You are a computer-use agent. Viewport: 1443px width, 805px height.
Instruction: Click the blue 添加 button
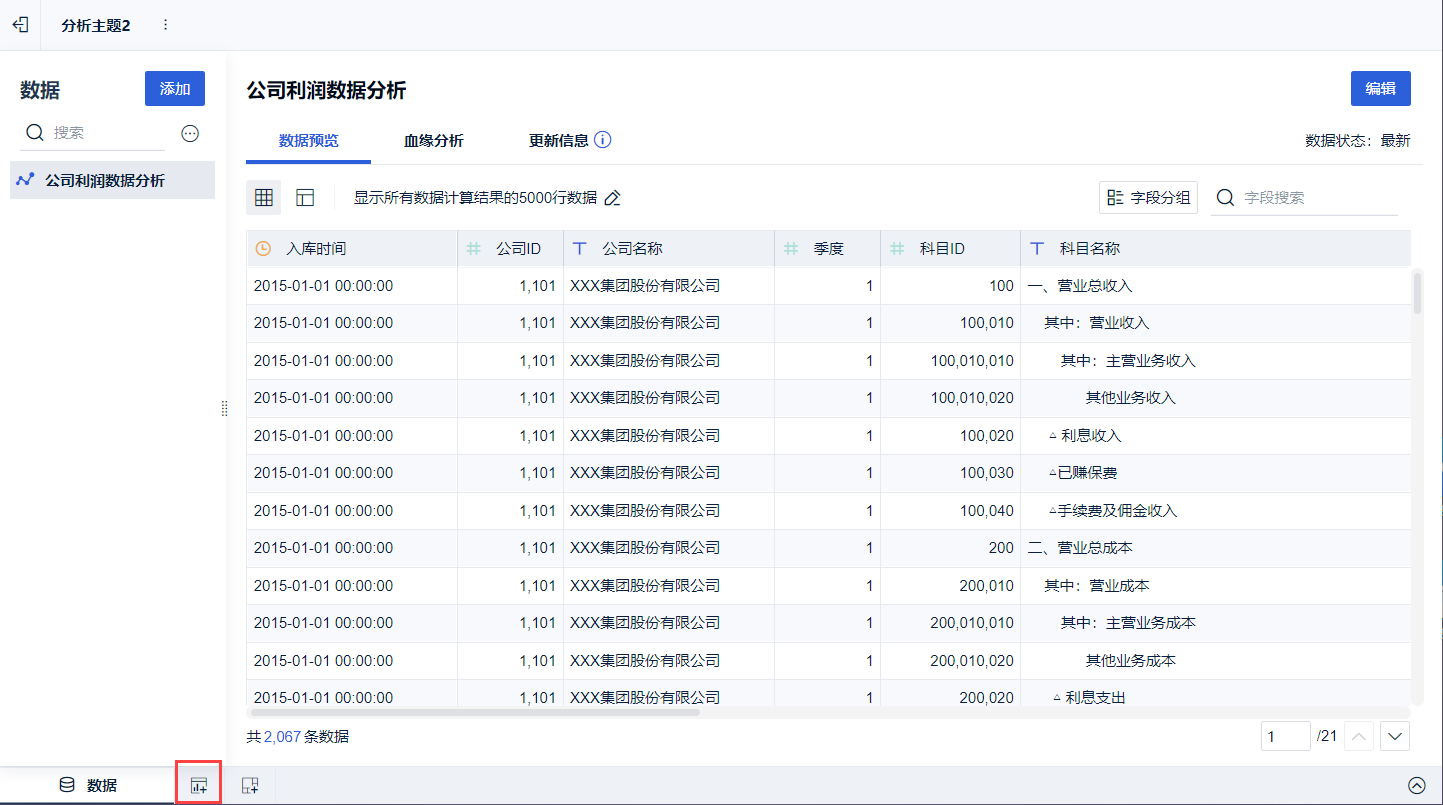175,89
